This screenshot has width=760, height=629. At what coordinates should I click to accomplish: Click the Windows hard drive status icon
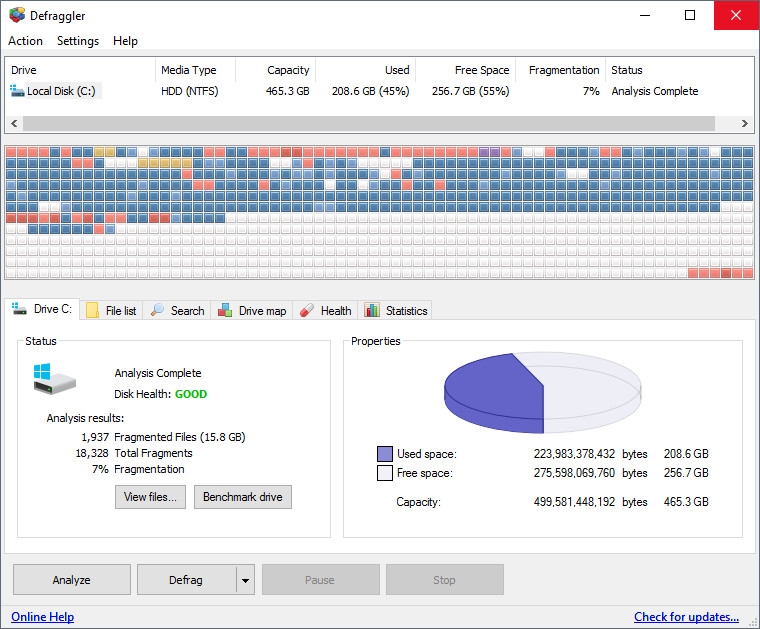tap(54, 378)
